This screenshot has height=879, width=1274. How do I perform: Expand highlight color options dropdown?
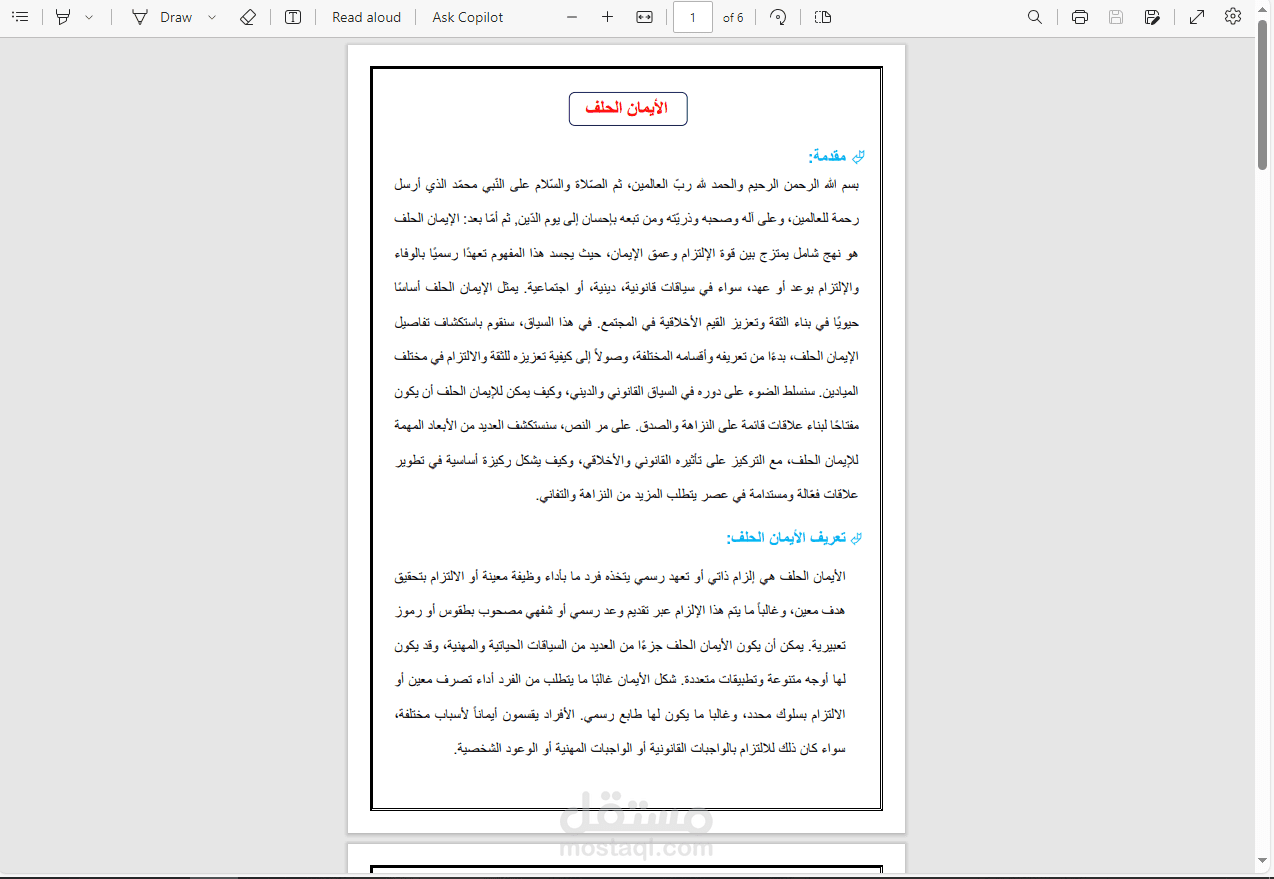89,17
